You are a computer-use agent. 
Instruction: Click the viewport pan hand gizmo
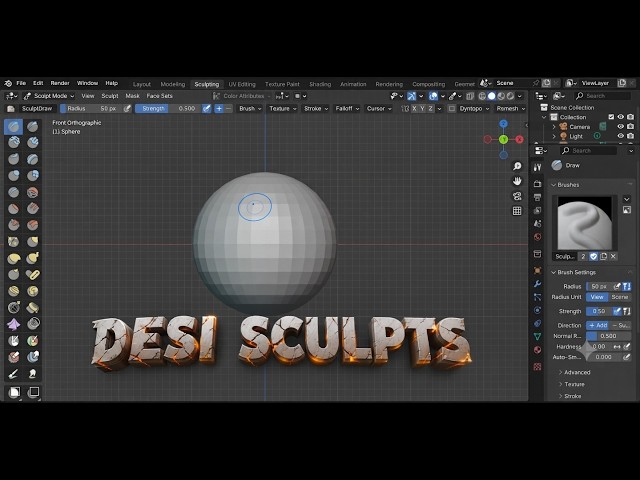(517, 181)
